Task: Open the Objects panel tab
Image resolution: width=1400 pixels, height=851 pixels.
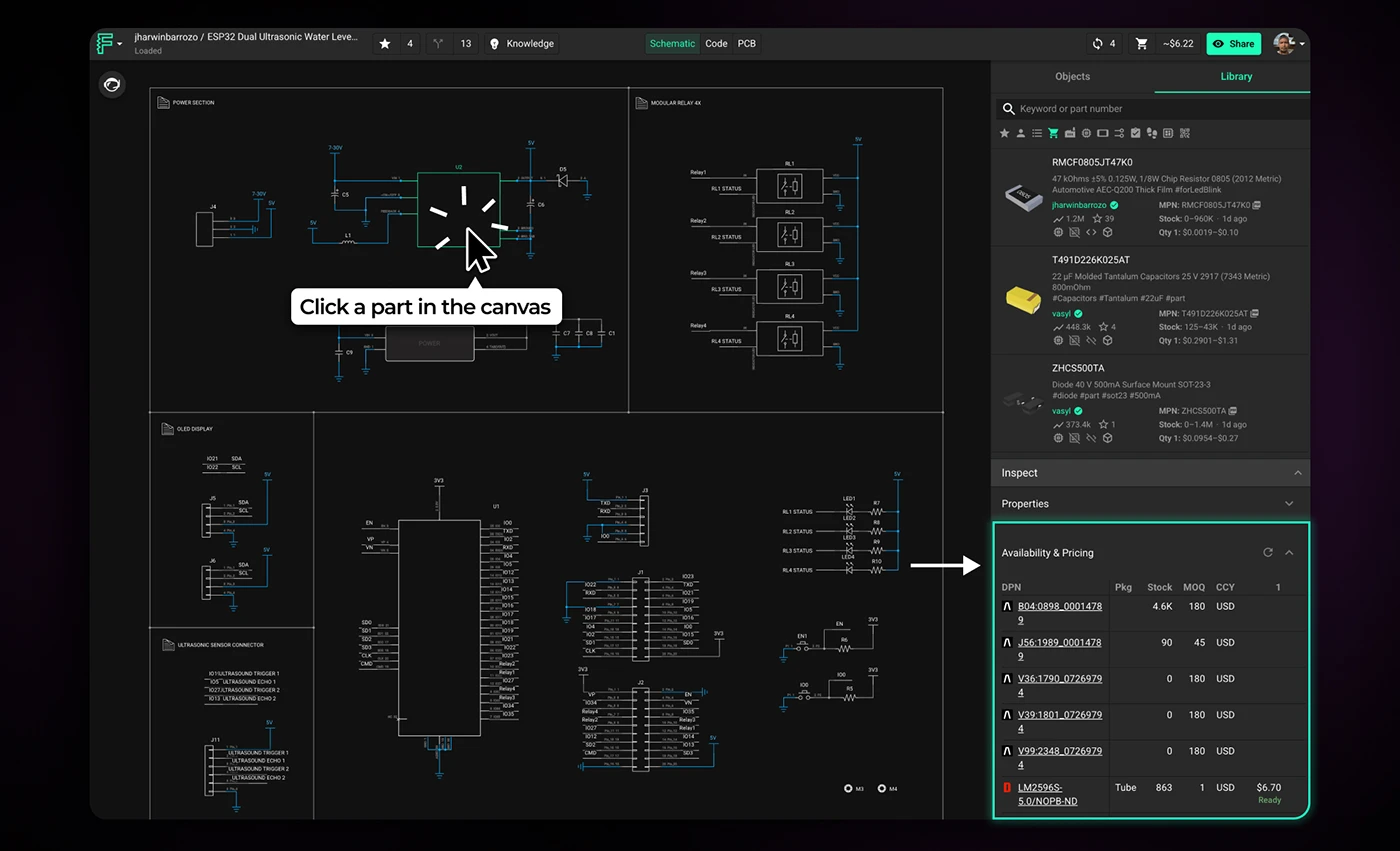Action: click(x=1072, y=76)
